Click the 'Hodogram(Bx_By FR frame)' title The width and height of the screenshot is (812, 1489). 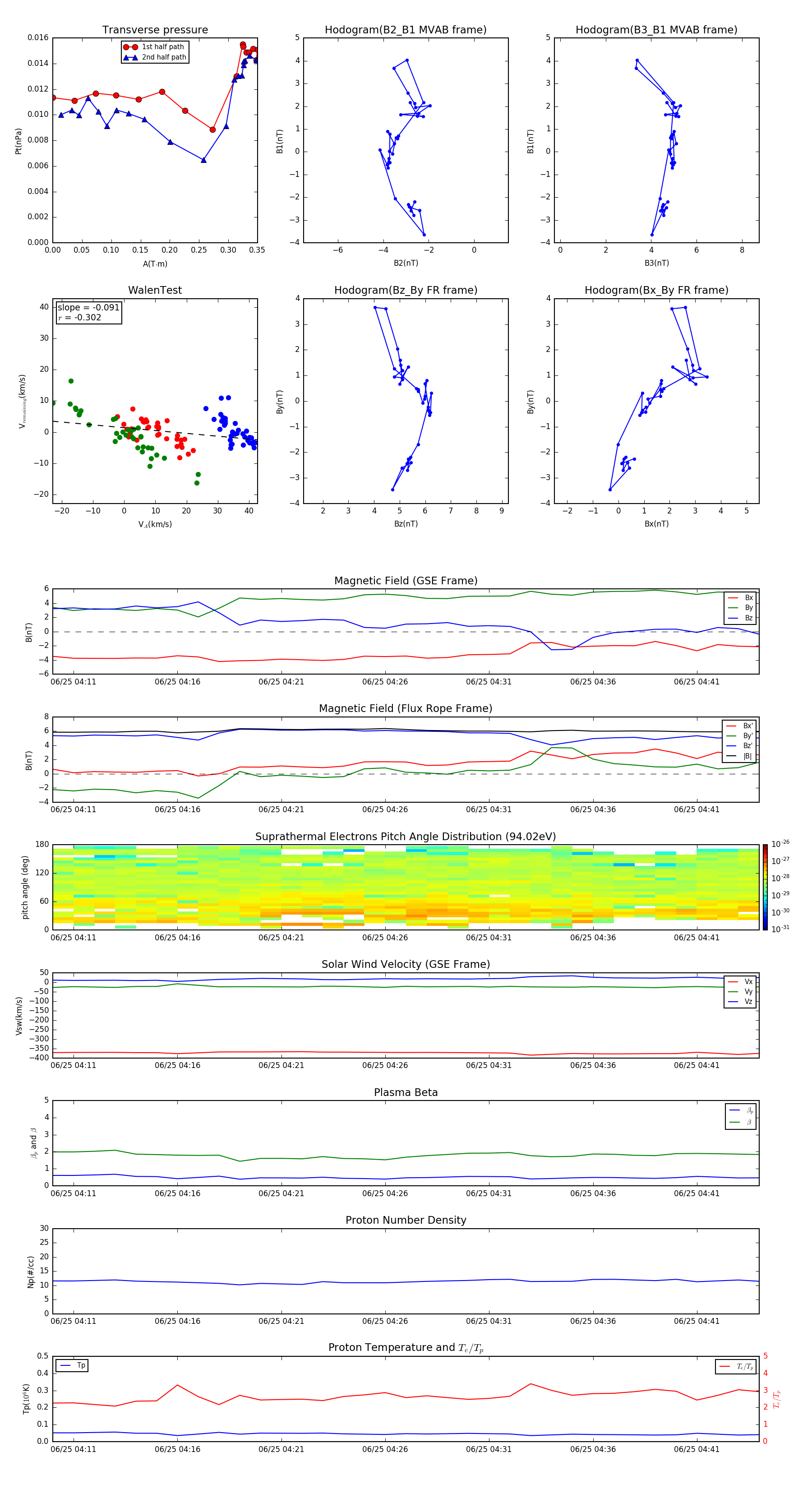(656, 290)
